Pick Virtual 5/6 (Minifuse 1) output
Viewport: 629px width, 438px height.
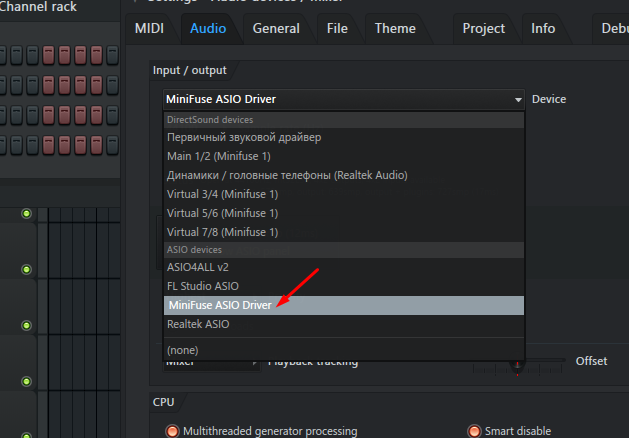tap(343, 213)
